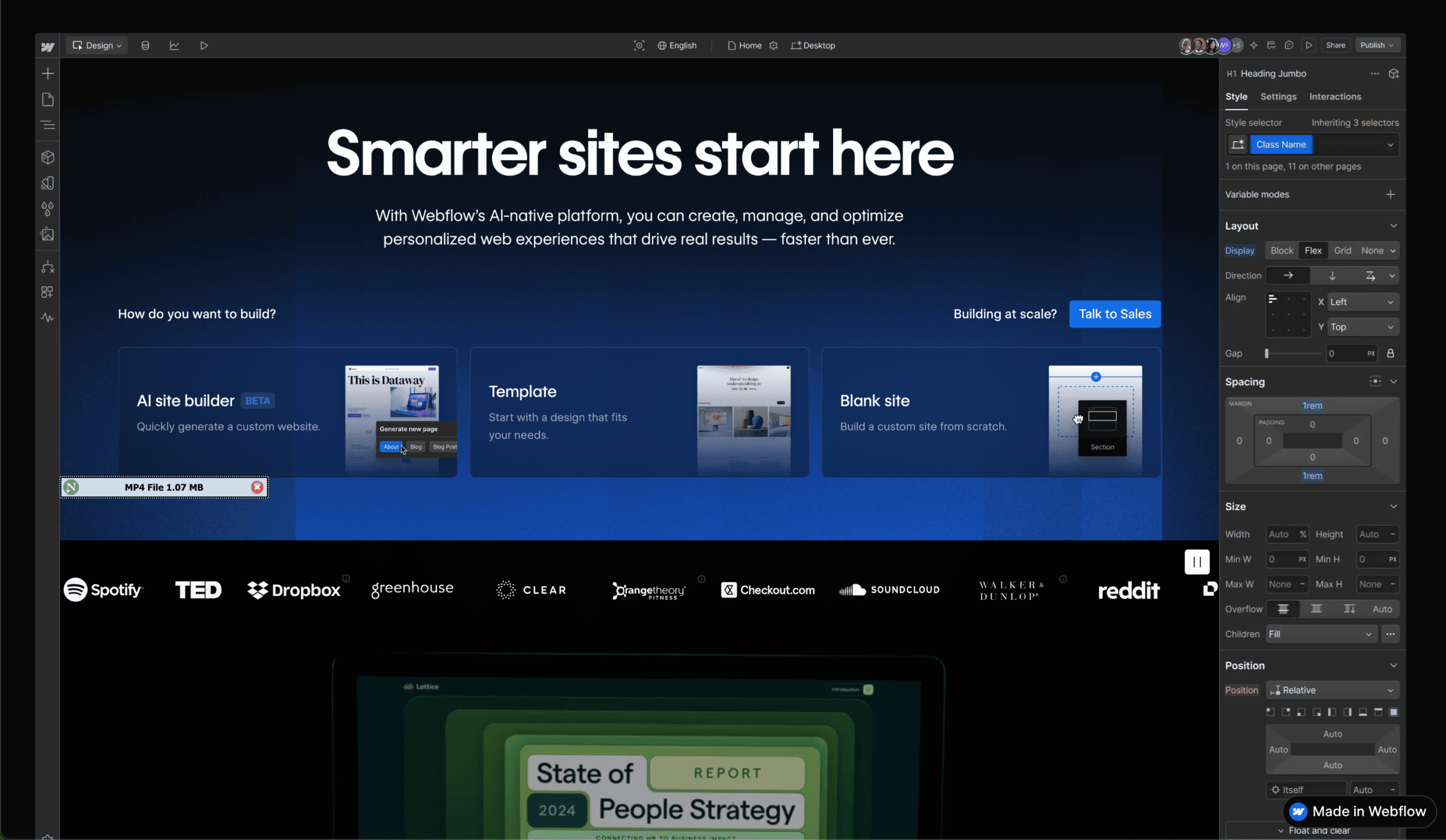Image resolution: width=1446 pixels, height=840 pixels.
Task: Adjust the Gap slider
Action: [x=1267, y=354]
